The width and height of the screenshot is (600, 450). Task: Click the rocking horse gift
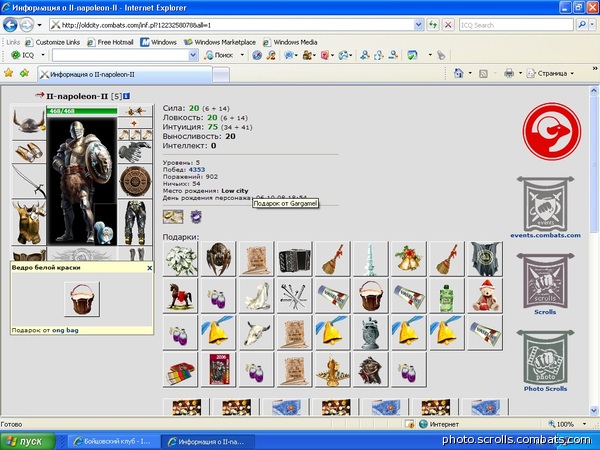point(181,296)
